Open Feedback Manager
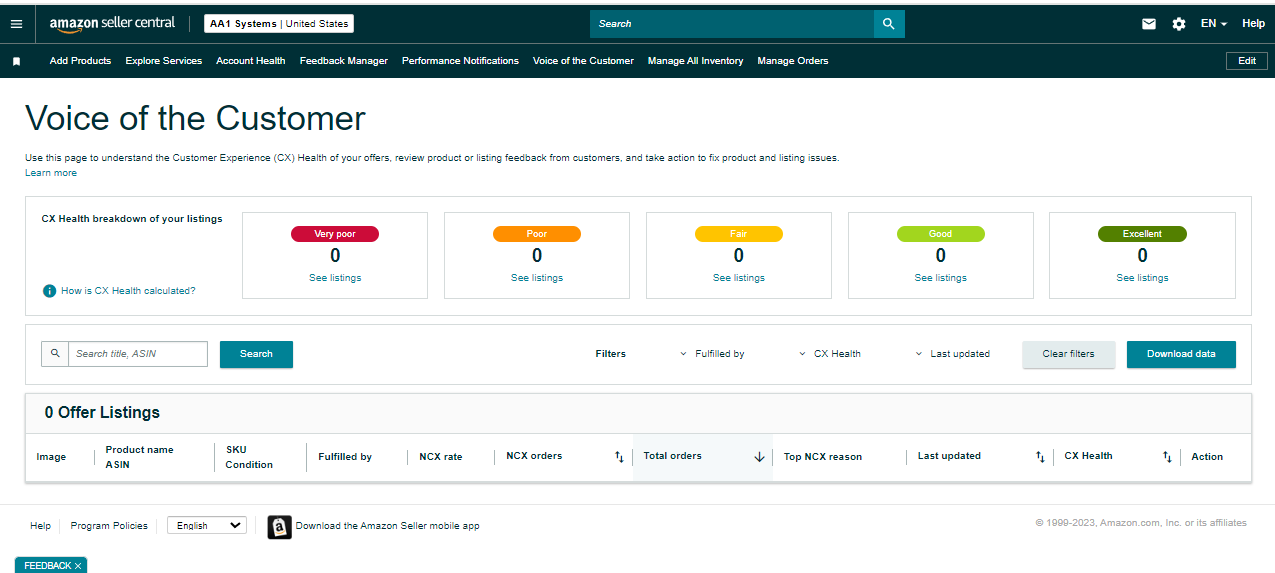 click(x=344, y=61)
